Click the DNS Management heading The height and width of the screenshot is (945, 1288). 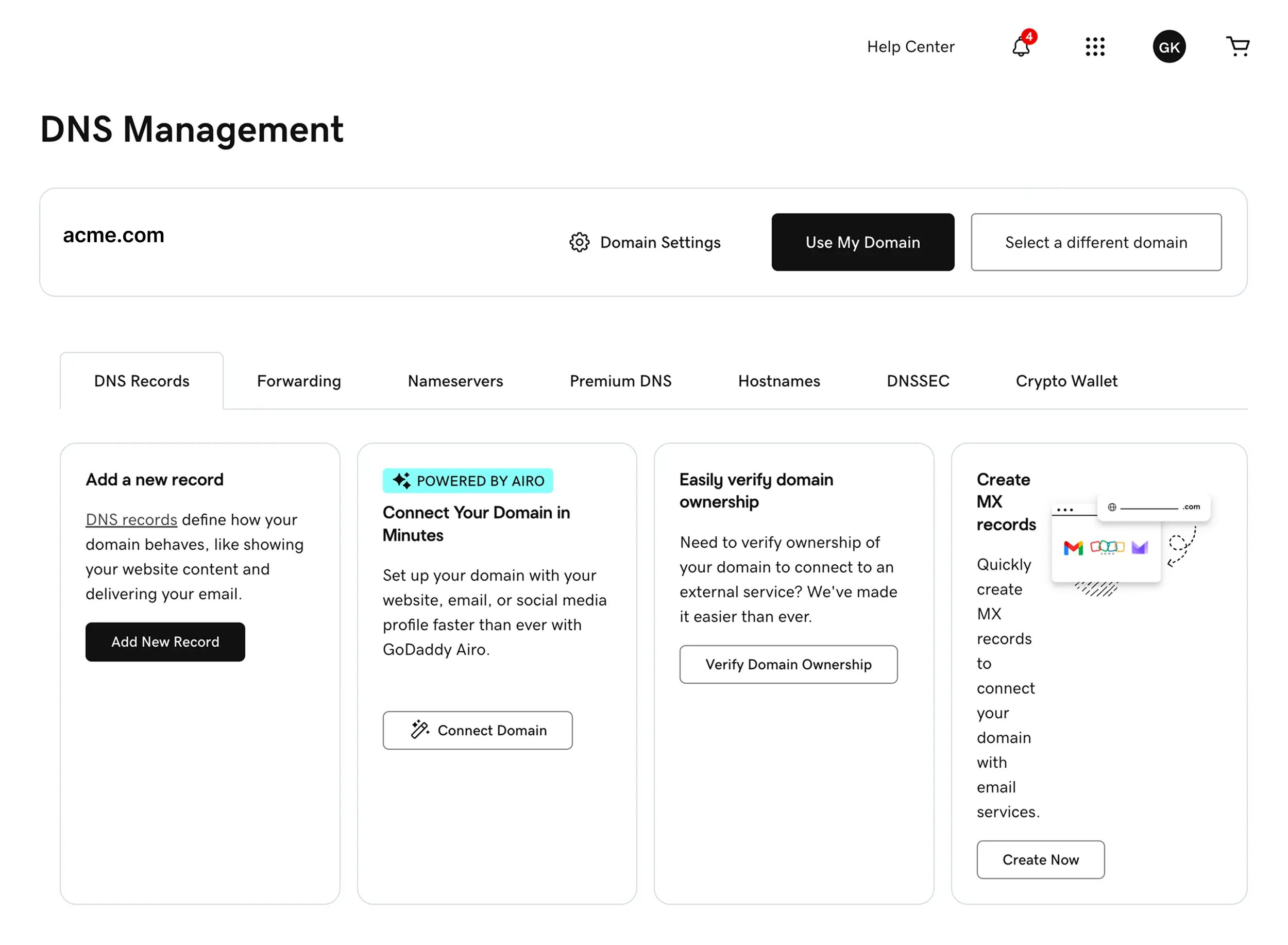192,129
